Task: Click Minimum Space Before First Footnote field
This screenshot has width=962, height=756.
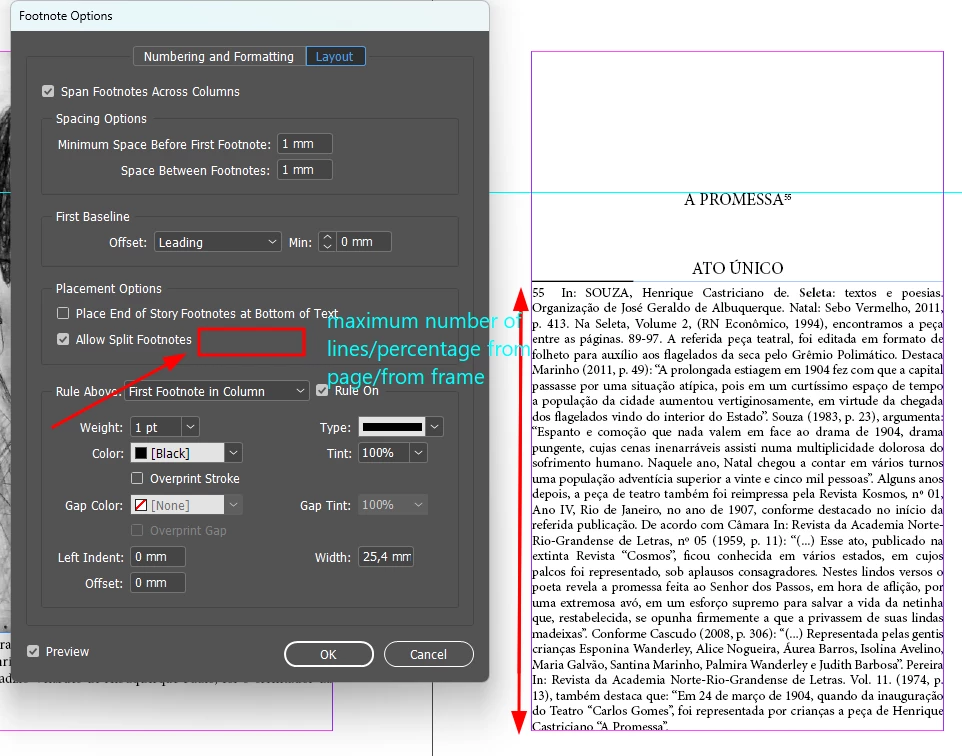Action: [305, 144]
